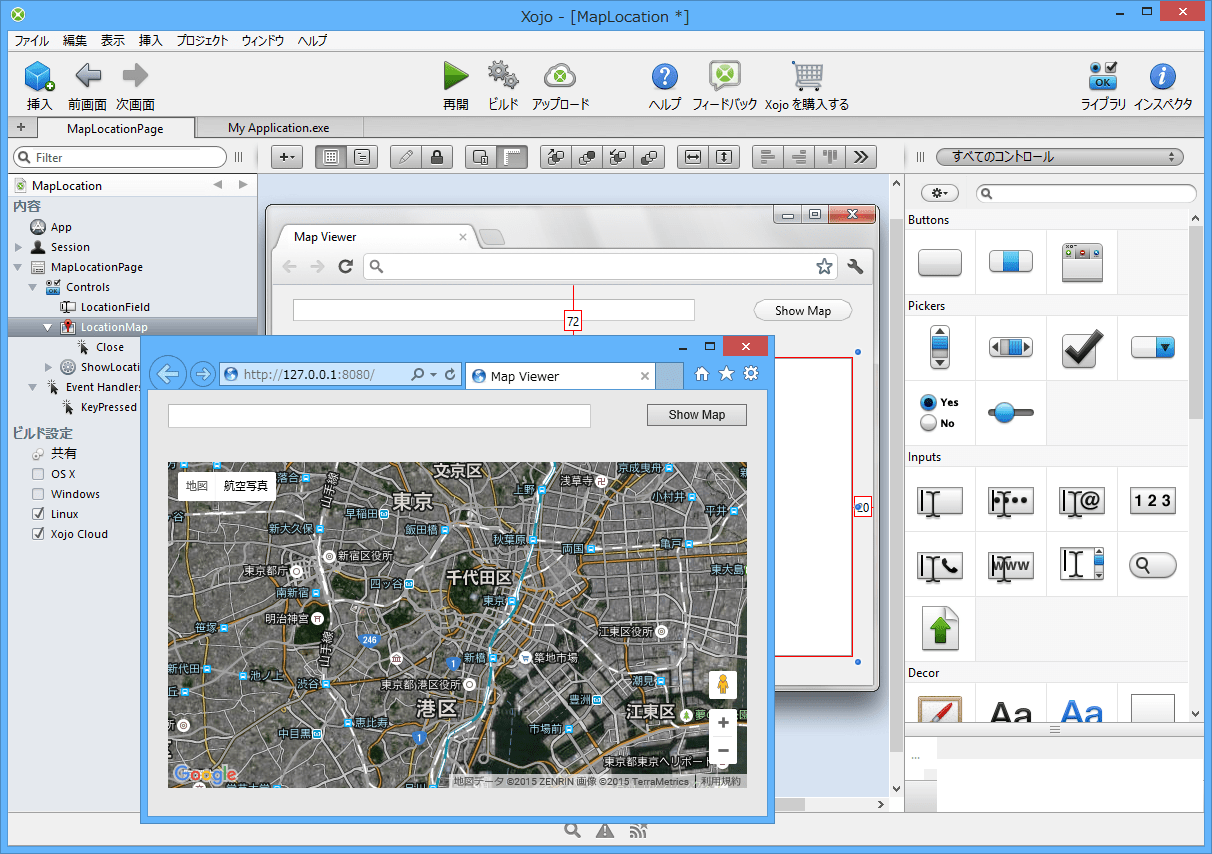The width and height of the screenshot is (1212, 854).
Task: Click the Filter search field in navigator
Action: (120, 157)
